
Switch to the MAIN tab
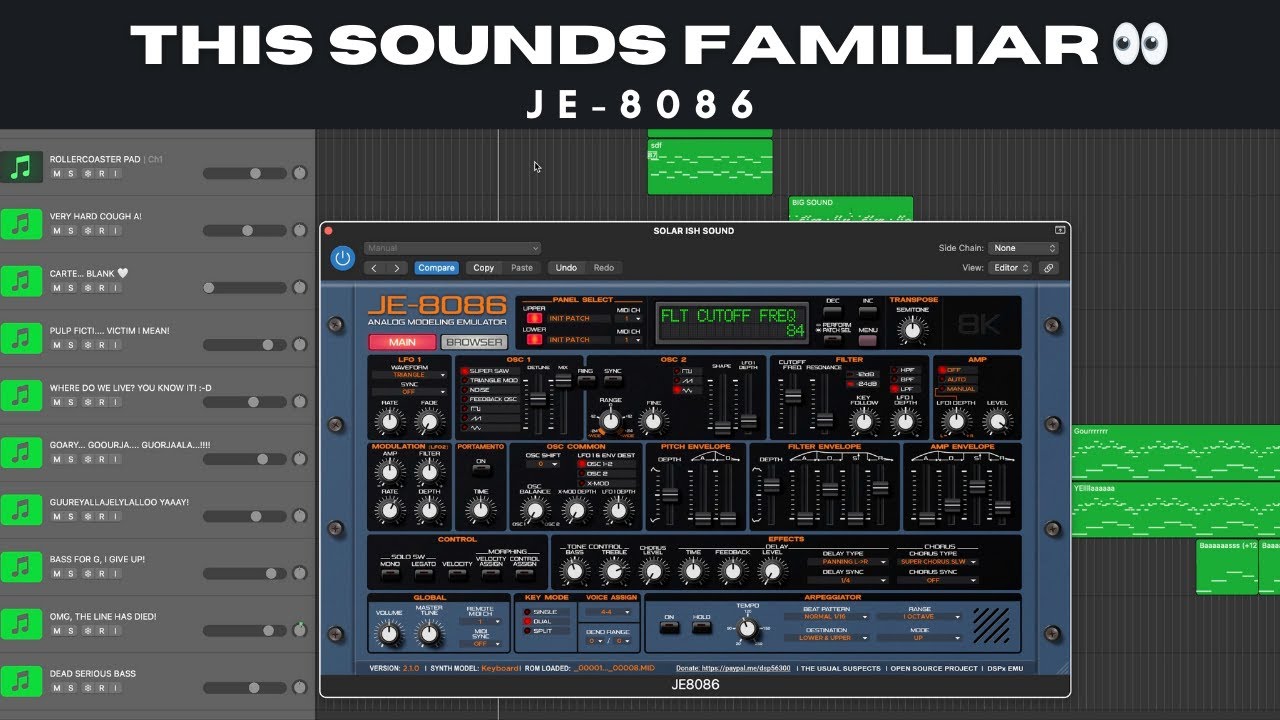pyautogui.click(x=402, y=342)
